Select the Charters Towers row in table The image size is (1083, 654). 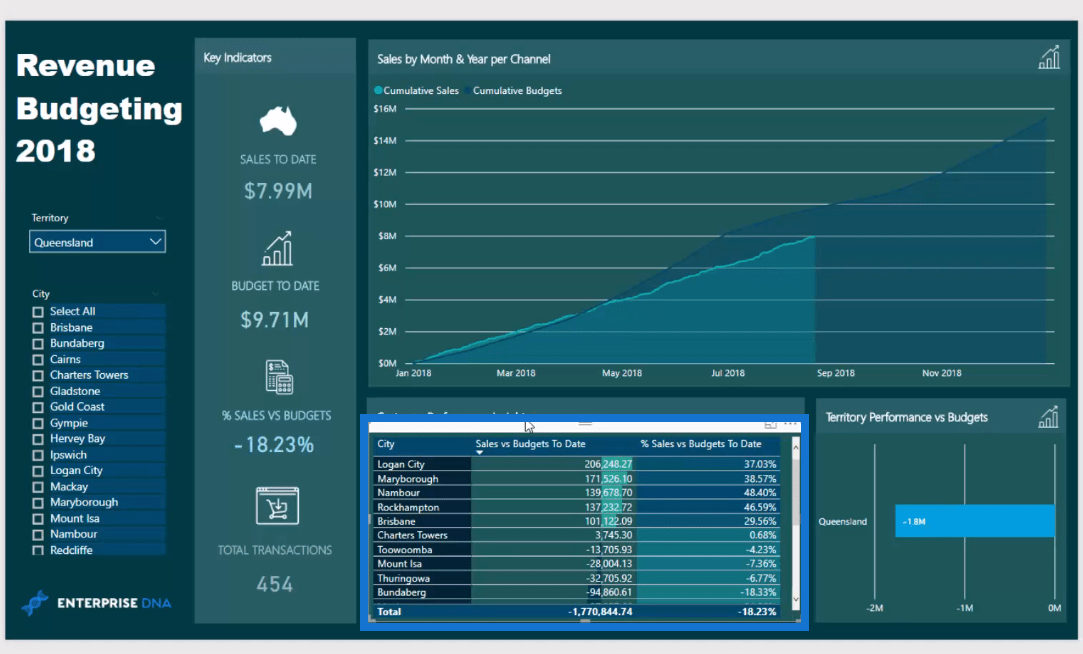point(577,535)
